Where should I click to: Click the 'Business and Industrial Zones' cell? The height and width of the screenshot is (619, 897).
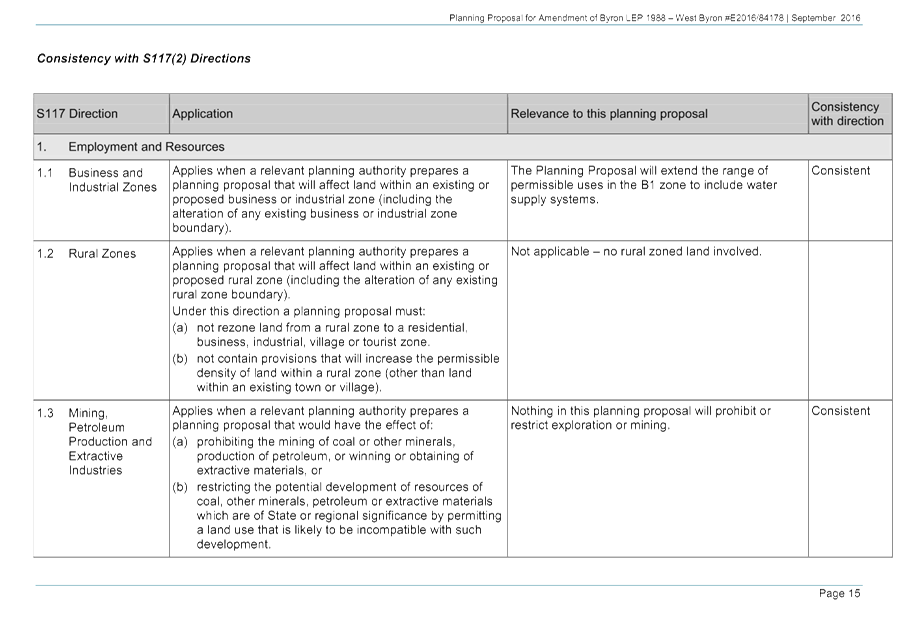coord(112,180)
